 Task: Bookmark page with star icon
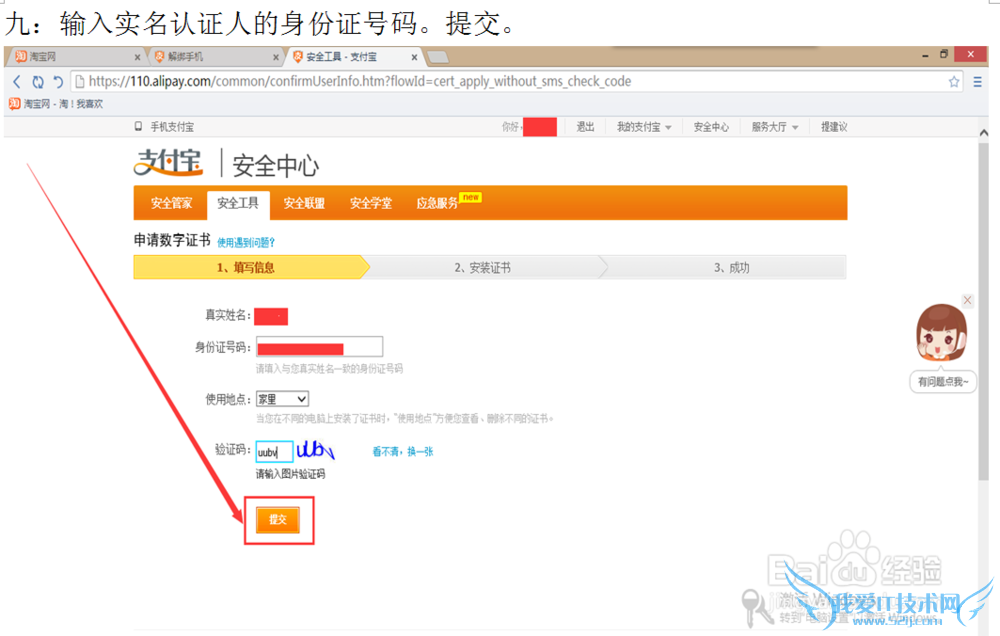[x=953, y=82]
